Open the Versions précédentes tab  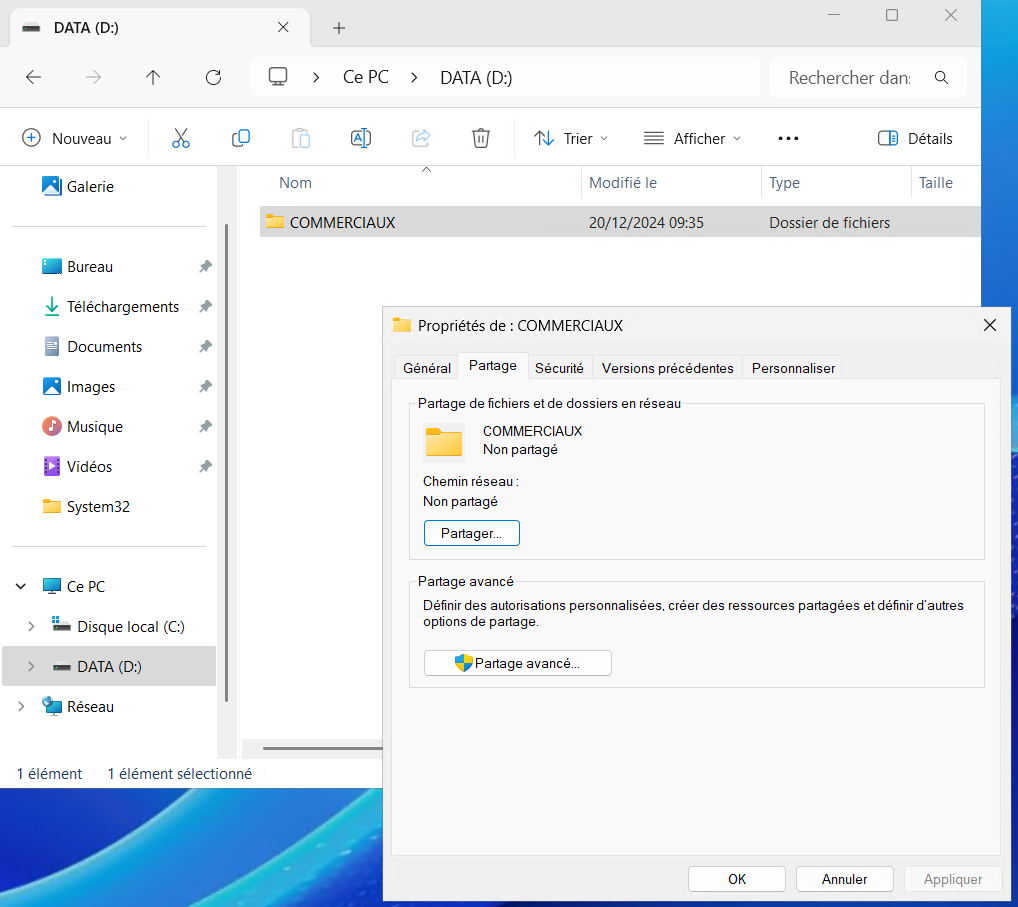tap(667, 368)
